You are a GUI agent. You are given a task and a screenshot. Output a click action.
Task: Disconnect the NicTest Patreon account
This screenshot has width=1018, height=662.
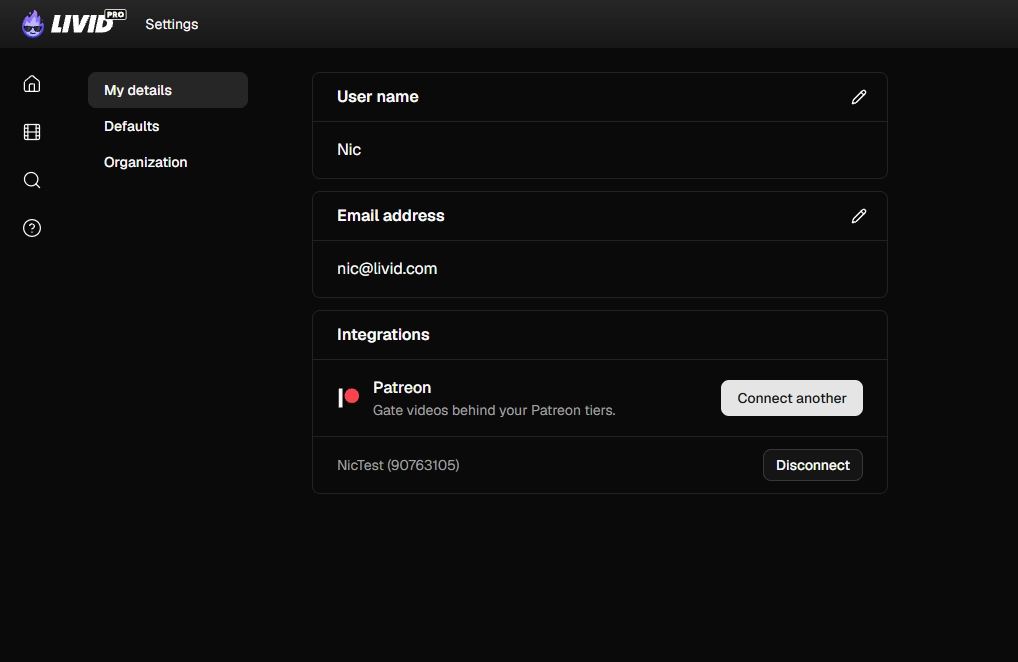coord(812,465)
